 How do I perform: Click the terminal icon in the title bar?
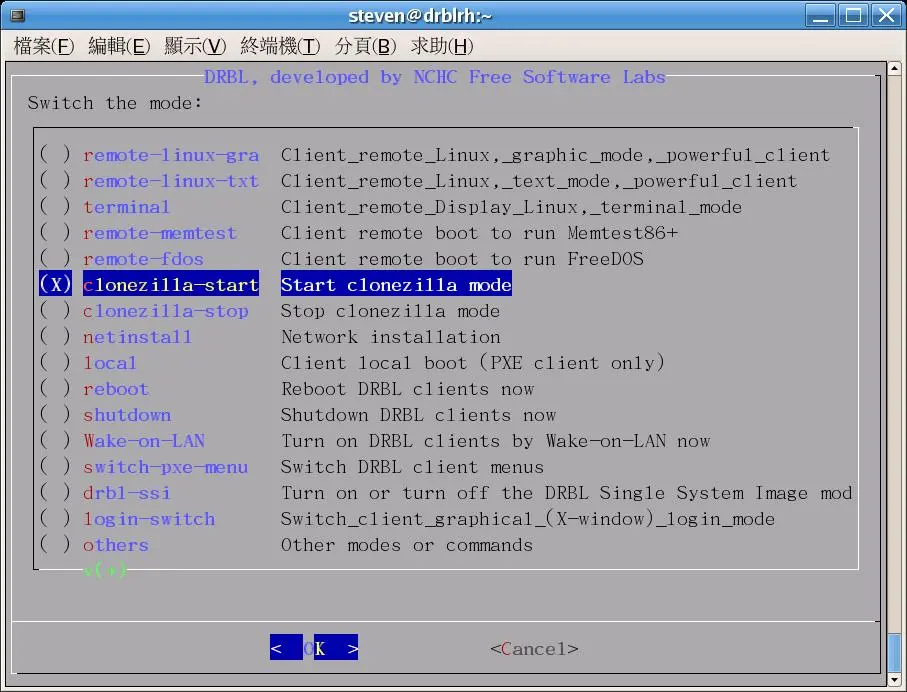pos(16,15)
